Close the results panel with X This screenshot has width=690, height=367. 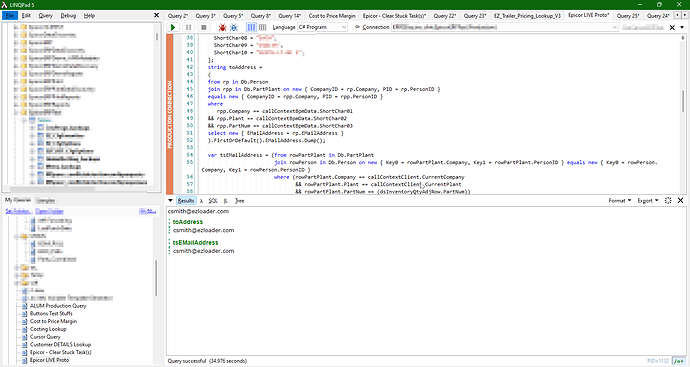pos(680,201)
